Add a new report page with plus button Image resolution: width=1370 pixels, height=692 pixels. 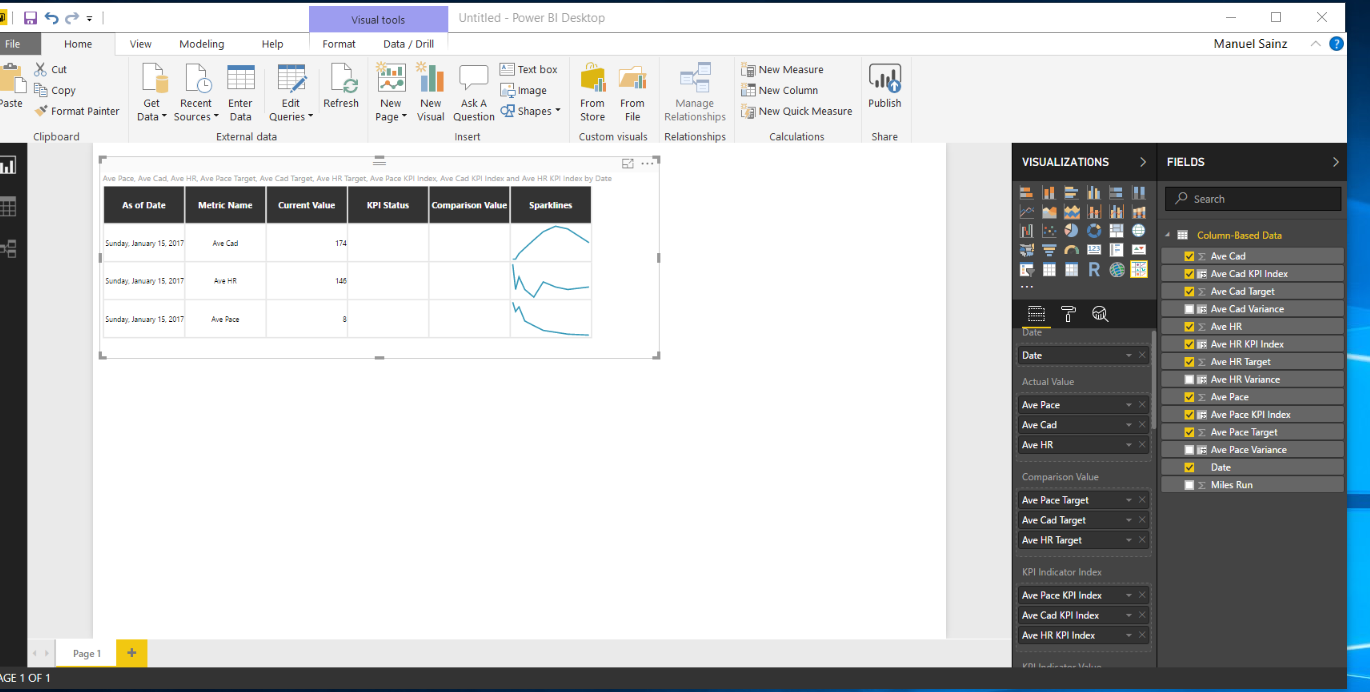[131, 653]
